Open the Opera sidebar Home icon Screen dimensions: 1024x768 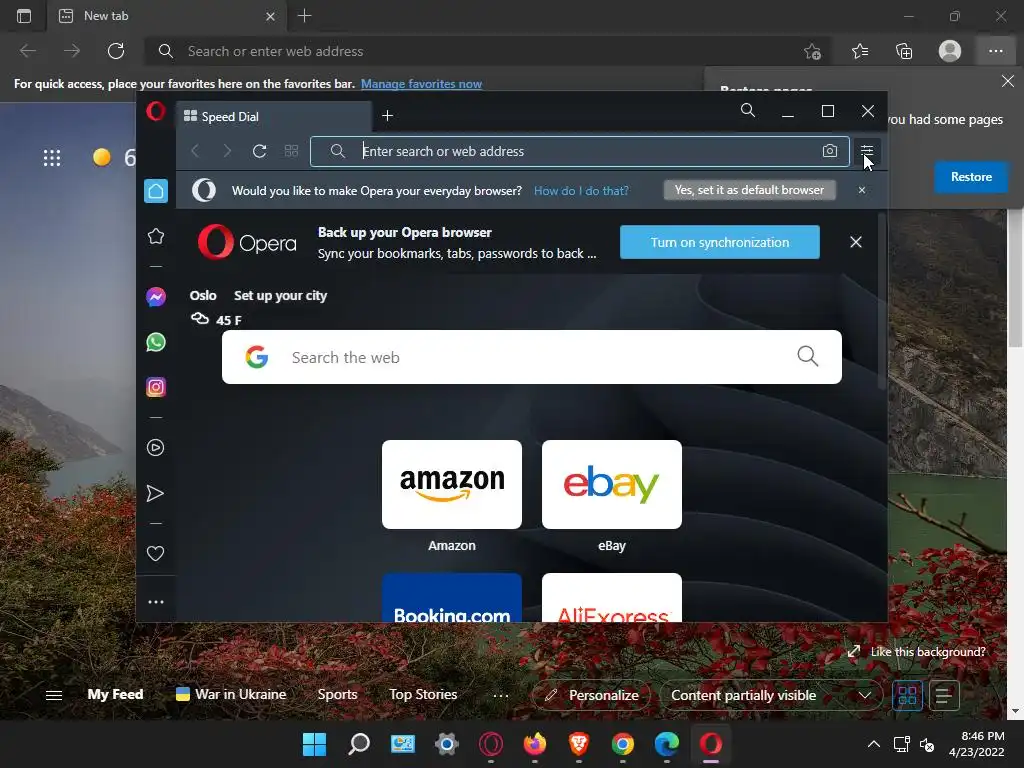pos(155,191)
